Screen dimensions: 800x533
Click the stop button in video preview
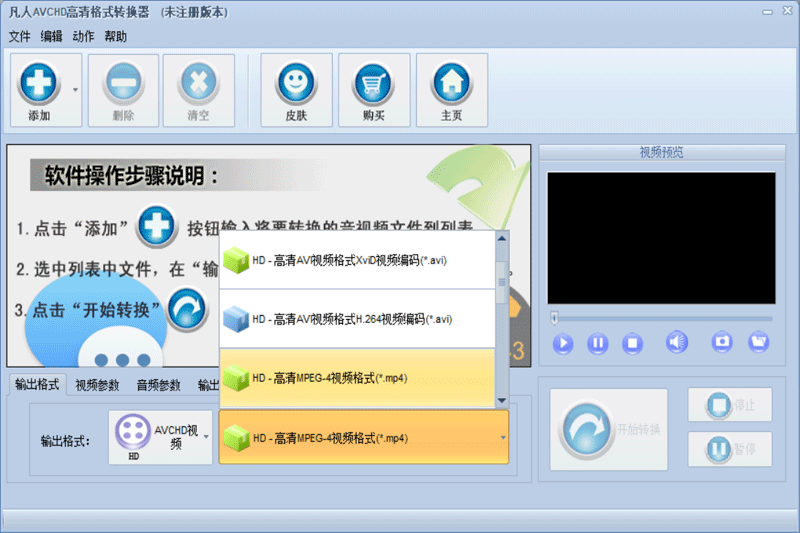pos(632,343)
